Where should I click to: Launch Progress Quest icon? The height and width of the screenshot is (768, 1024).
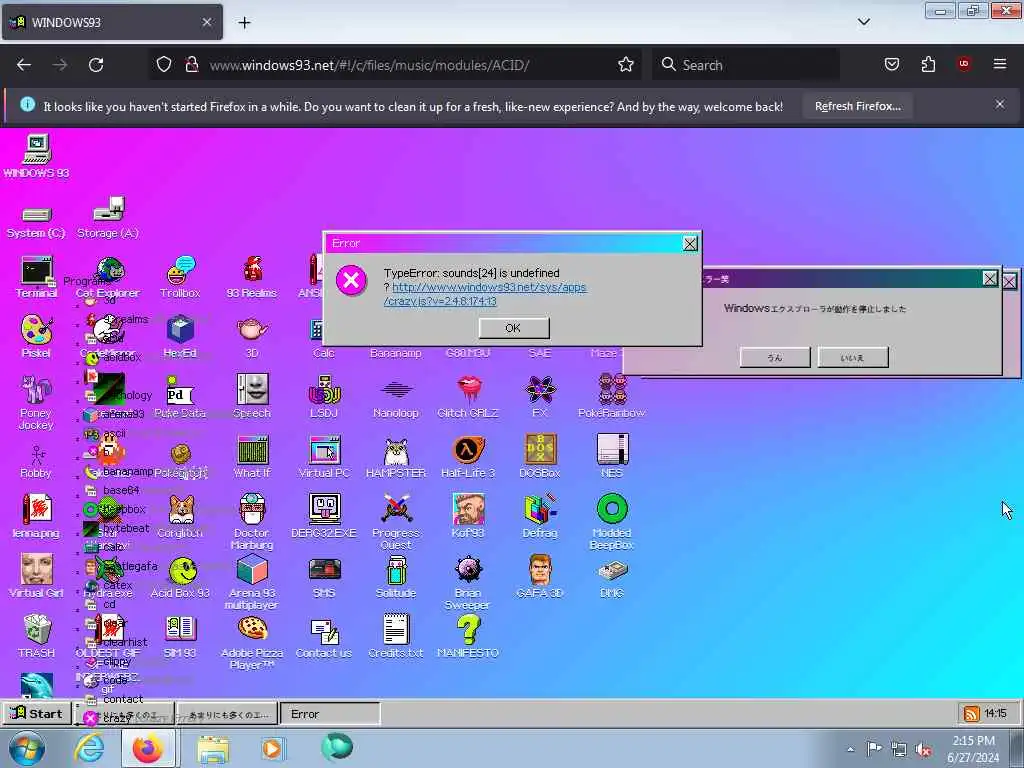pos(396,509)
